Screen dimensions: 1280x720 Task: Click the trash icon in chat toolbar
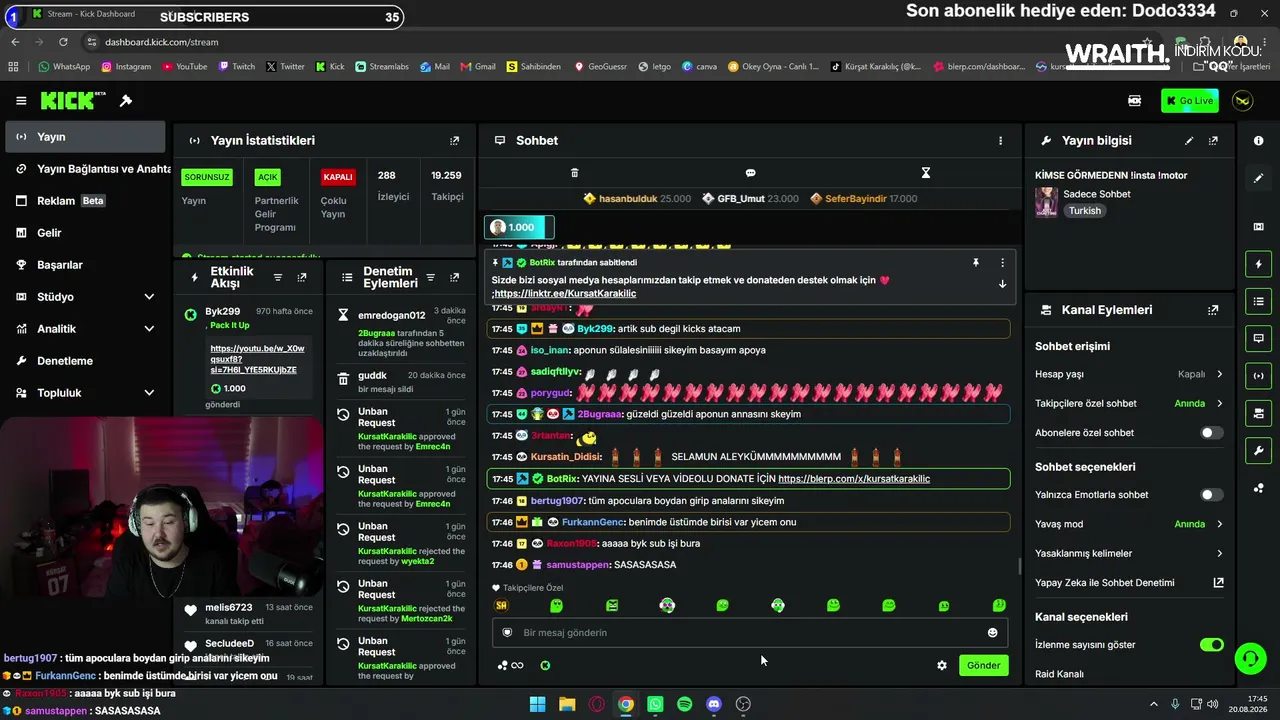pyautogui.click(x=574, y=173)
